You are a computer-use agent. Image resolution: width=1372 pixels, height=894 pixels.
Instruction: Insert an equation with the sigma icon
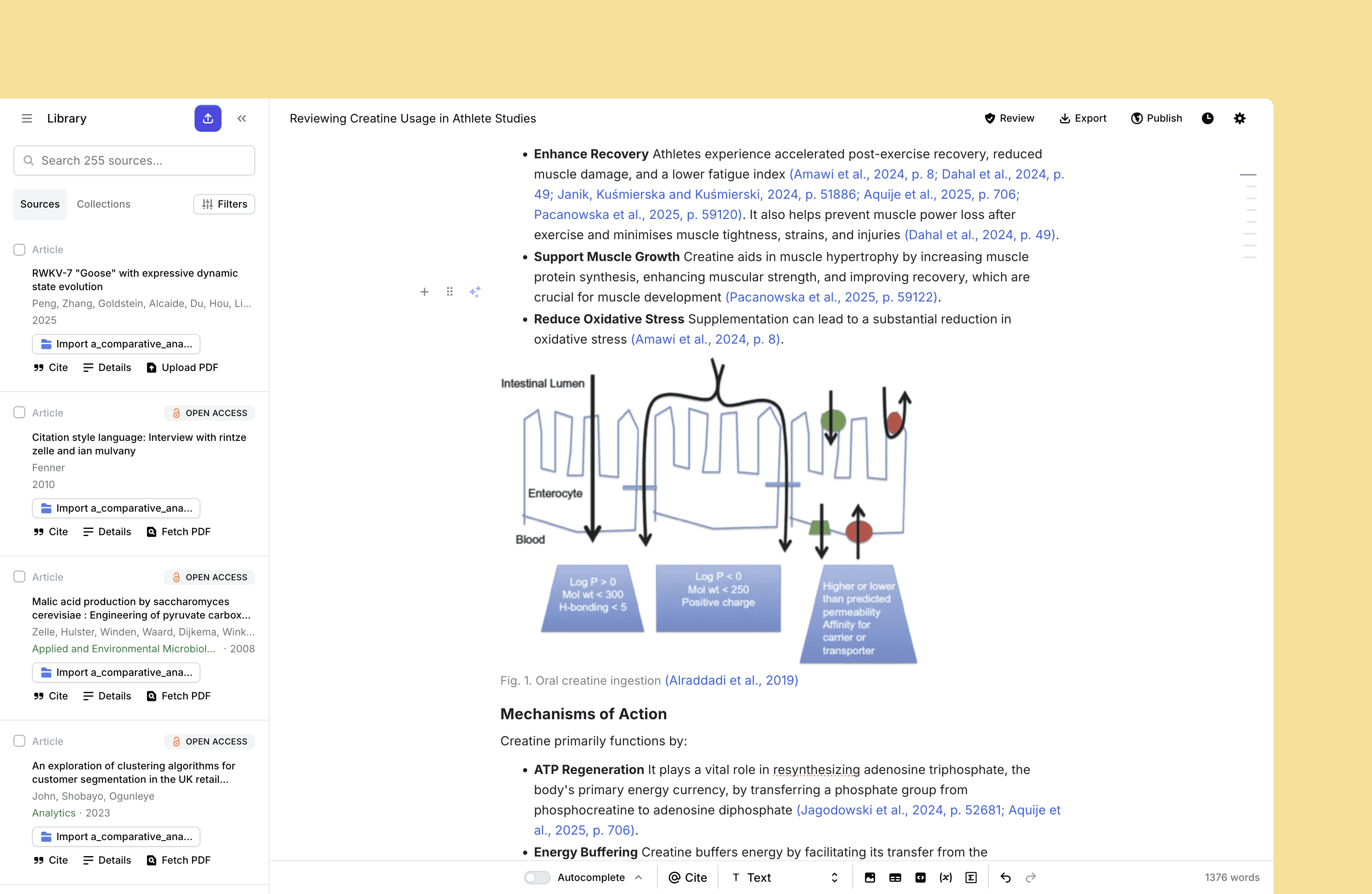971,877
